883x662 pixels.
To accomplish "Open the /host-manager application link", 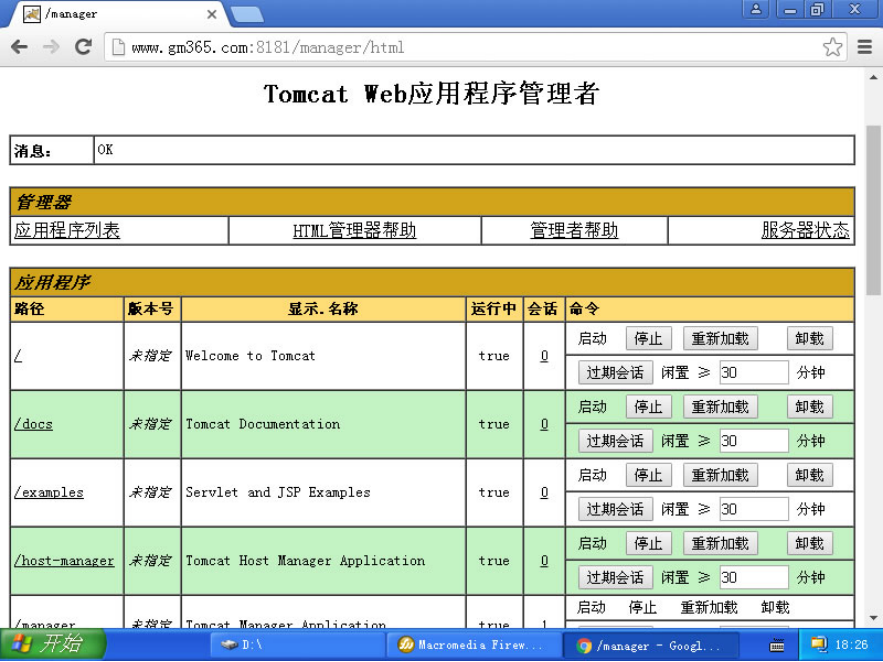I will tap(64, 561).
